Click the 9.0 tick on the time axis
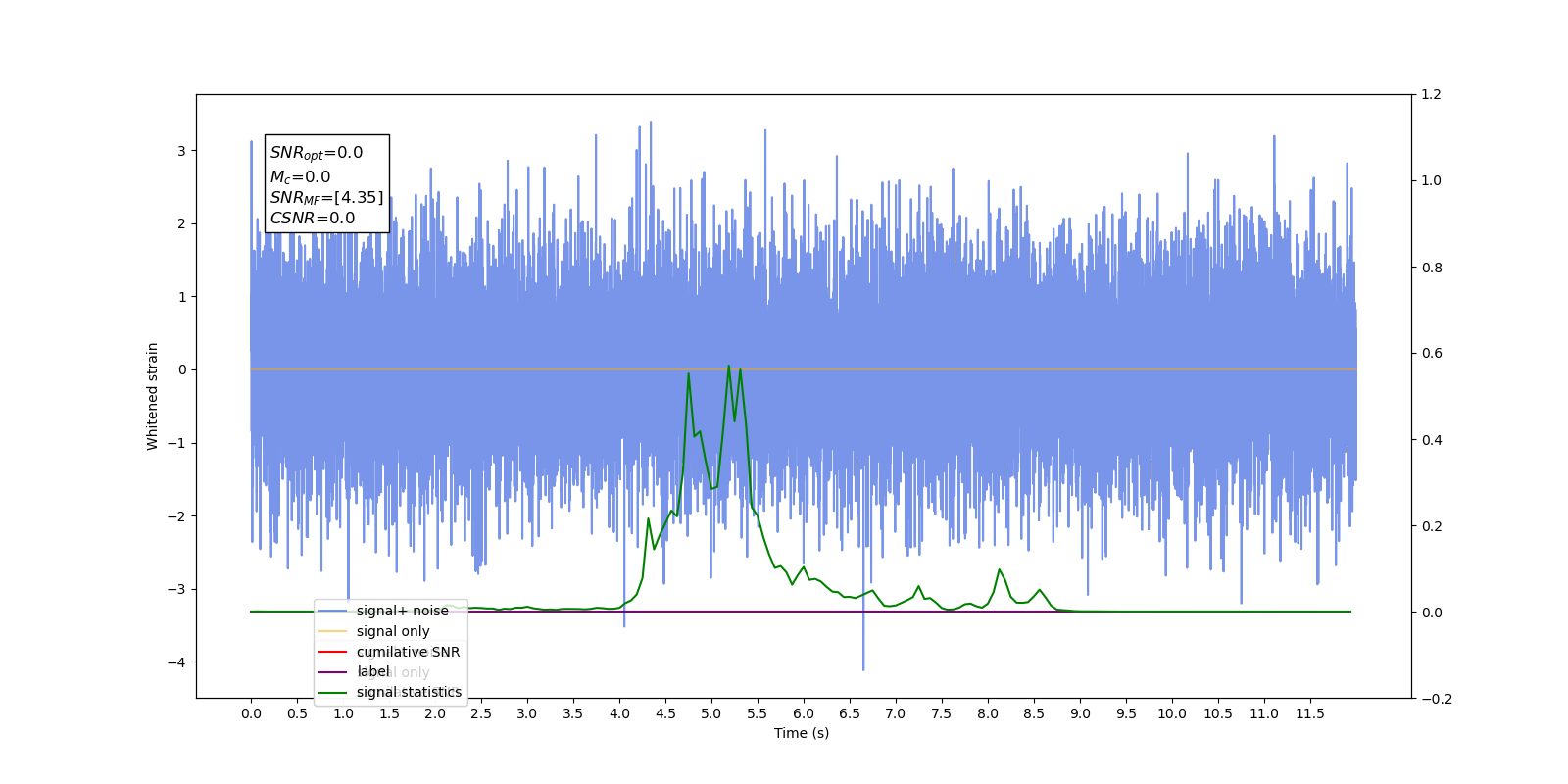 pyautogui.click(x=1080, y=713)
